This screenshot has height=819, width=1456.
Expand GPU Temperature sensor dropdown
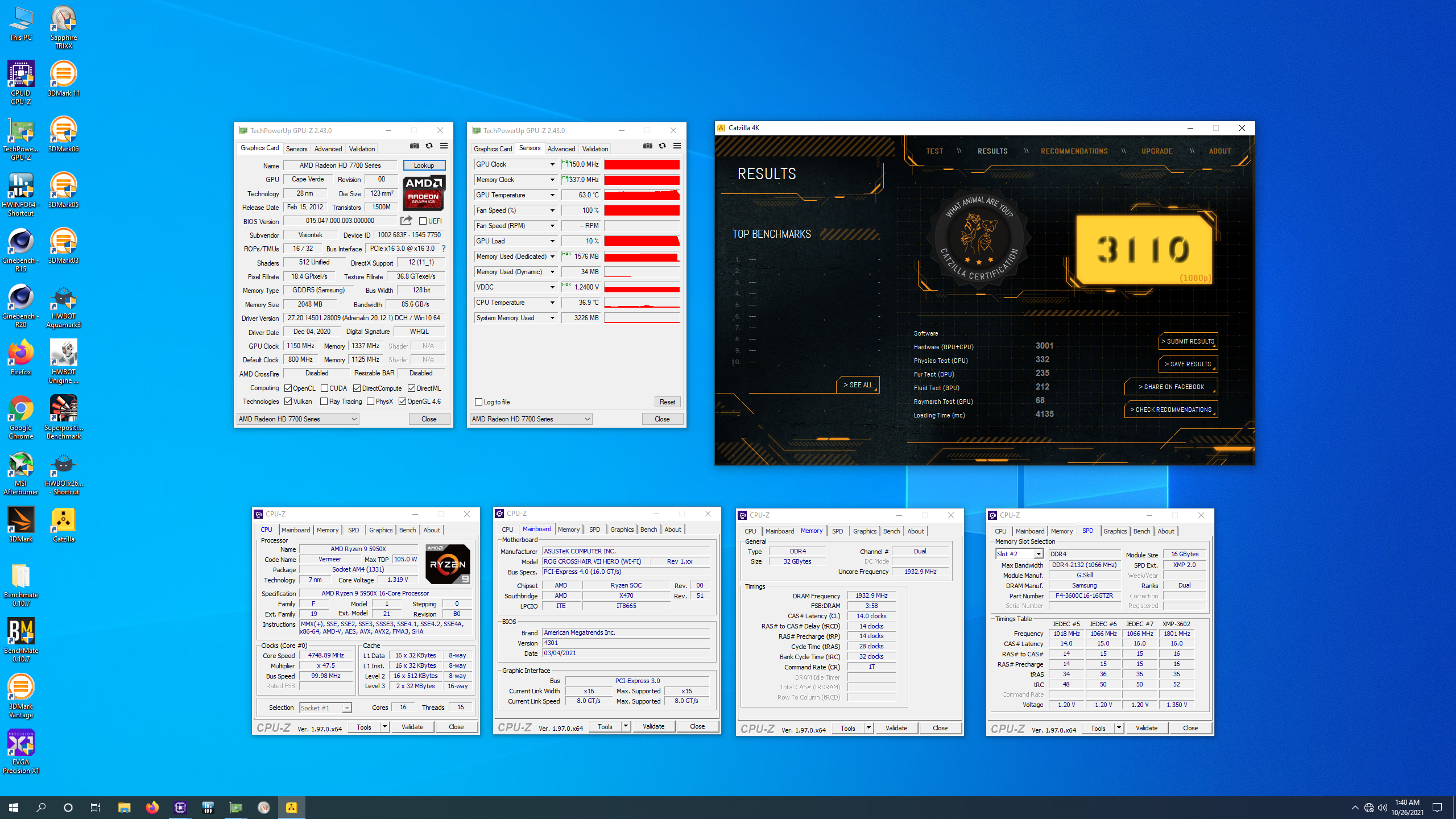click(552, 195)
